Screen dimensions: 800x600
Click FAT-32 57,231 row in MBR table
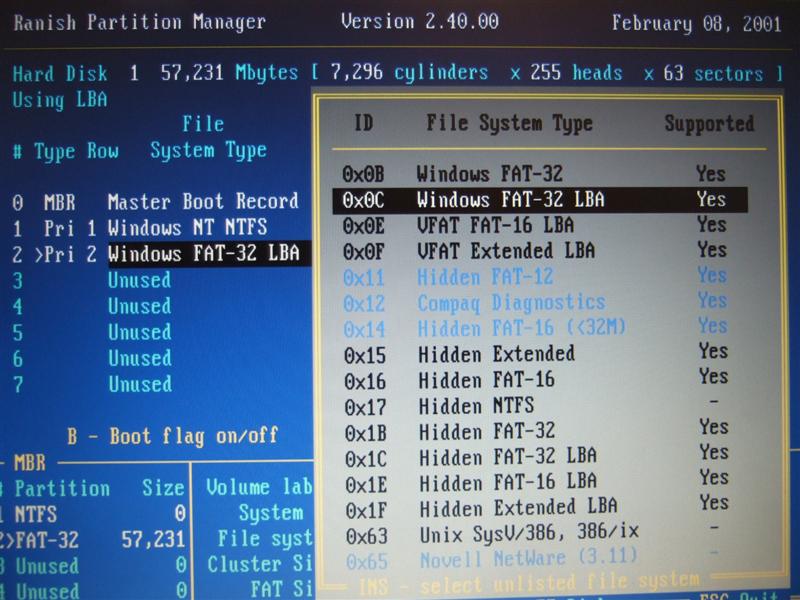click(93, 539)
